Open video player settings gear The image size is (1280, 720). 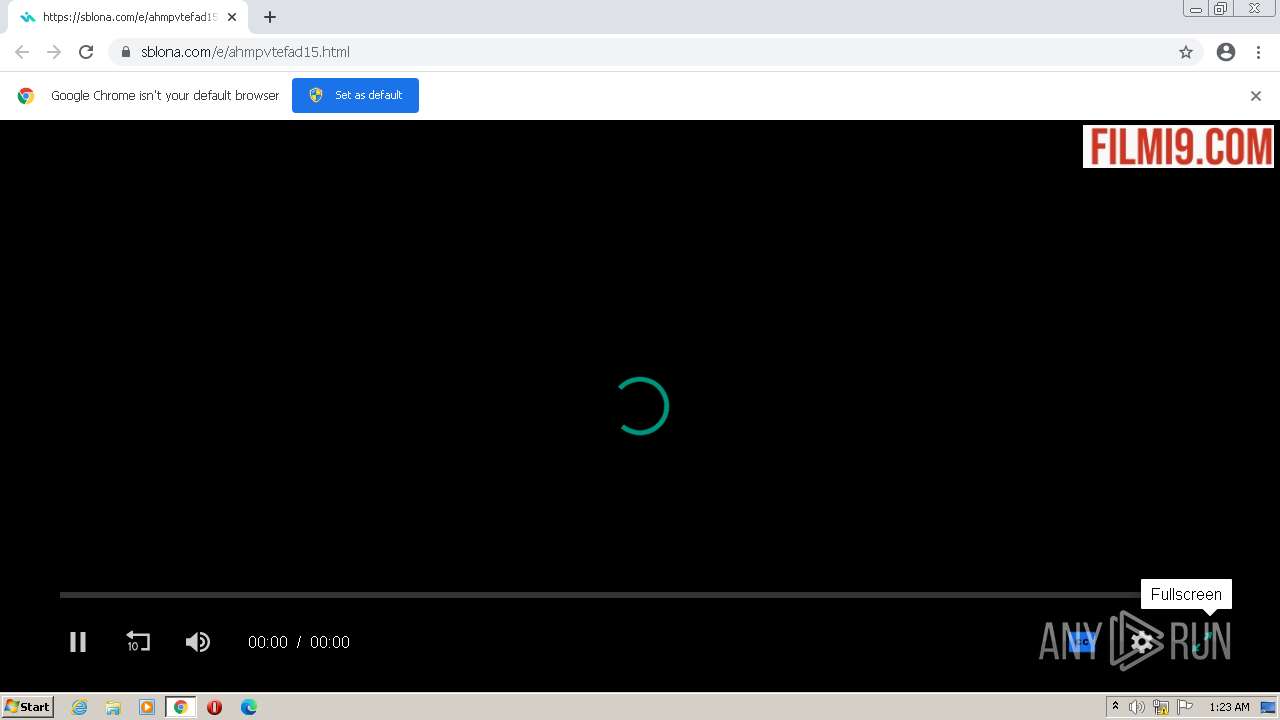tap(1142, 642)
